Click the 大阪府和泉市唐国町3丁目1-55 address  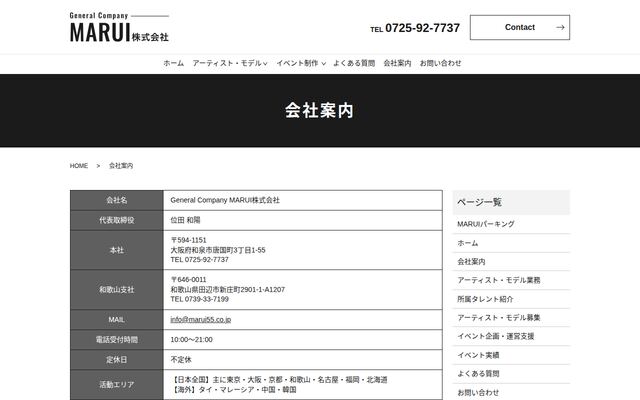(x=218, y=250)
